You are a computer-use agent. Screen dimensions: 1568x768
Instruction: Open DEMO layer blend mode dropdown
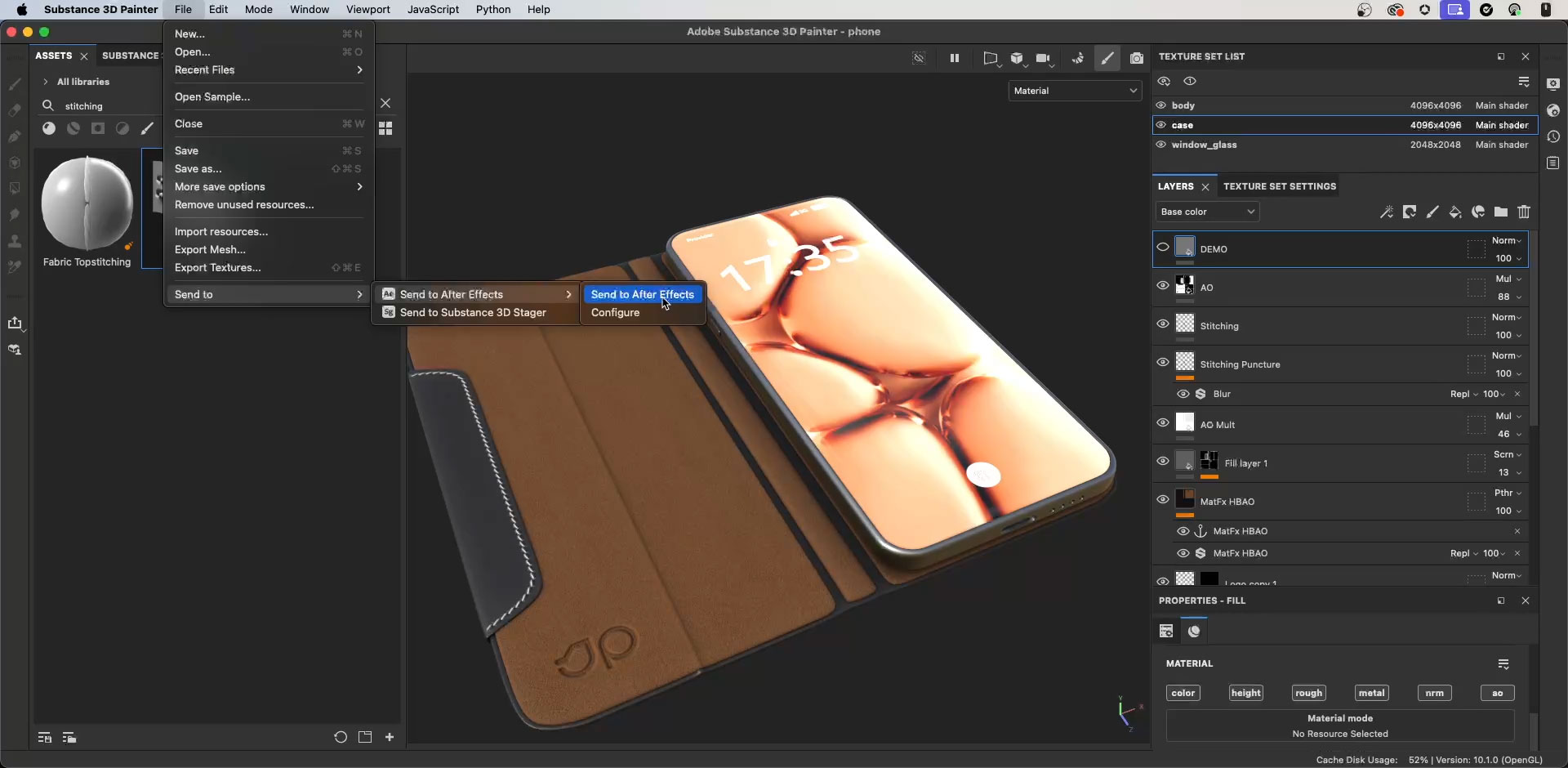(1507, 240)
